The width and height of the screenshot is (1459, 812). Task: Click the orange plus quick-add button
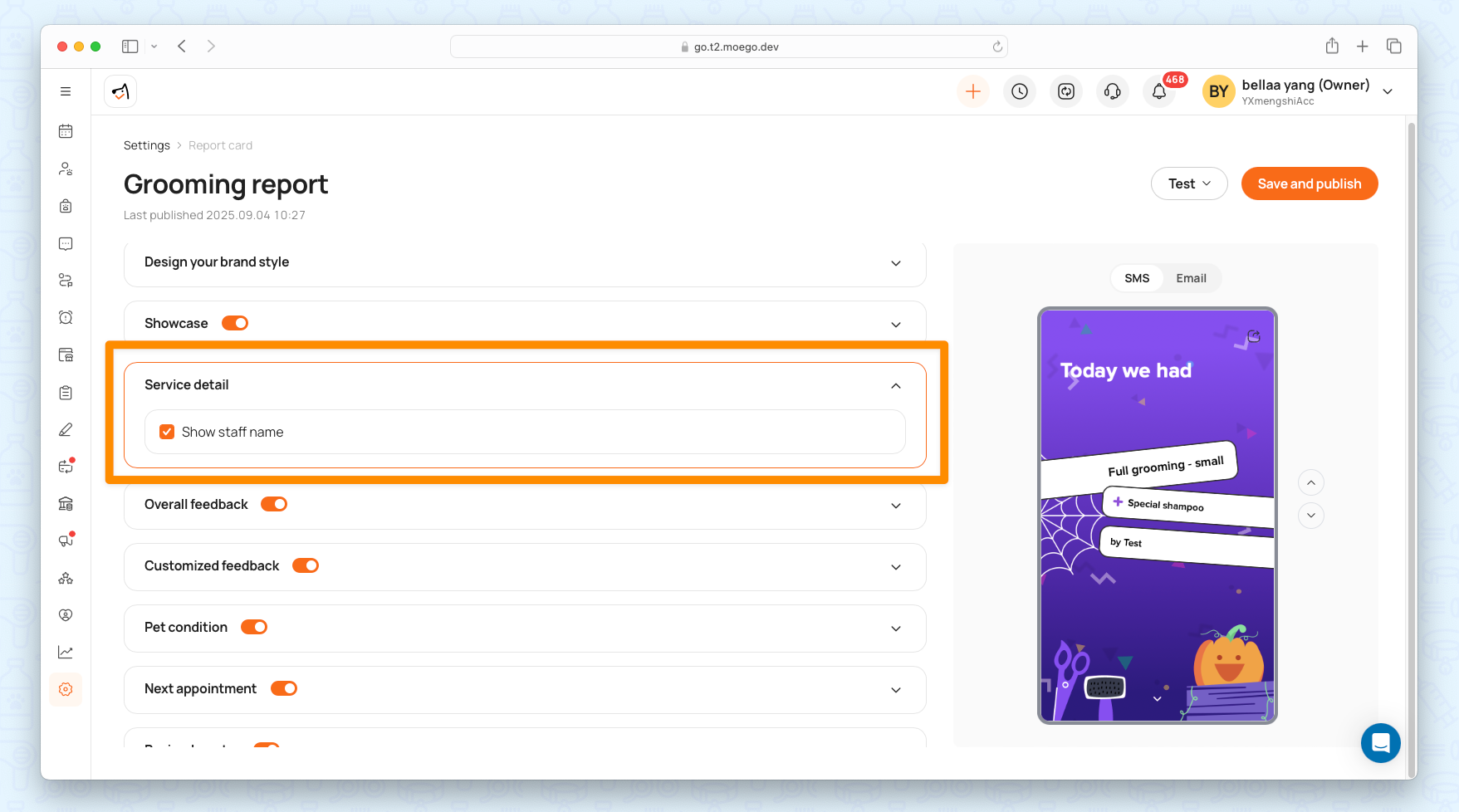click(x=973, y=91)
